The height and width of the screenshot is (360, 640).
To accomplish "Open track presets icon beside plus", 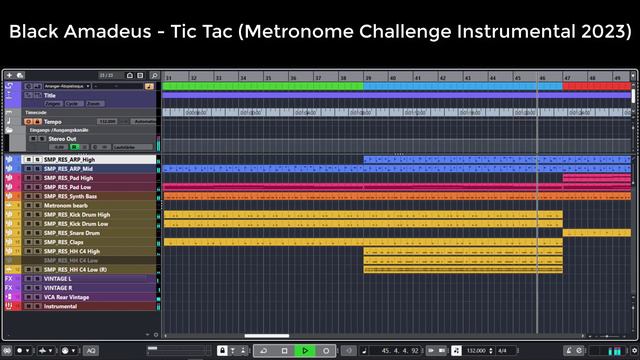I will point(20,76).
